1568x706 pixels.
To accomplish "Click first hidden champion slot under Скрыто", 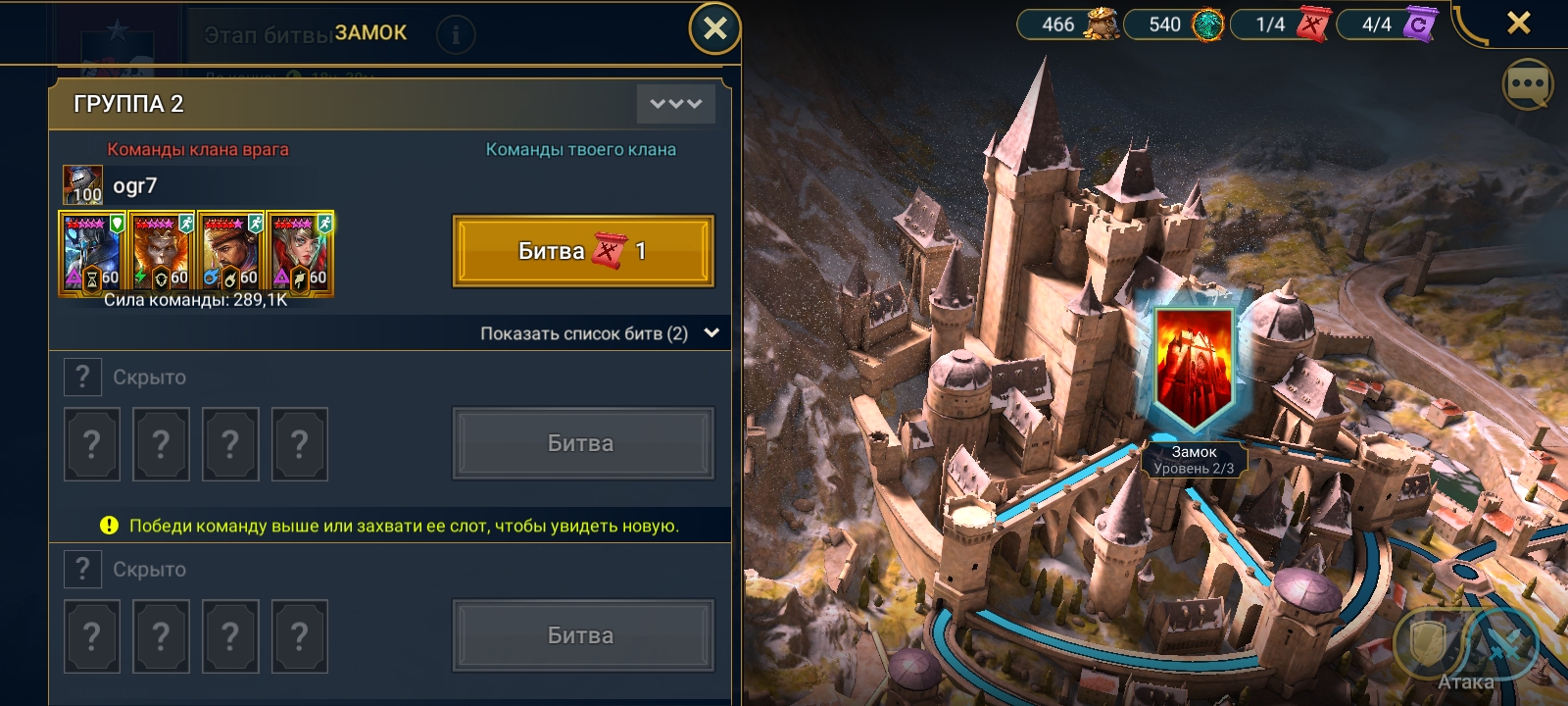I will coord(92,444).
